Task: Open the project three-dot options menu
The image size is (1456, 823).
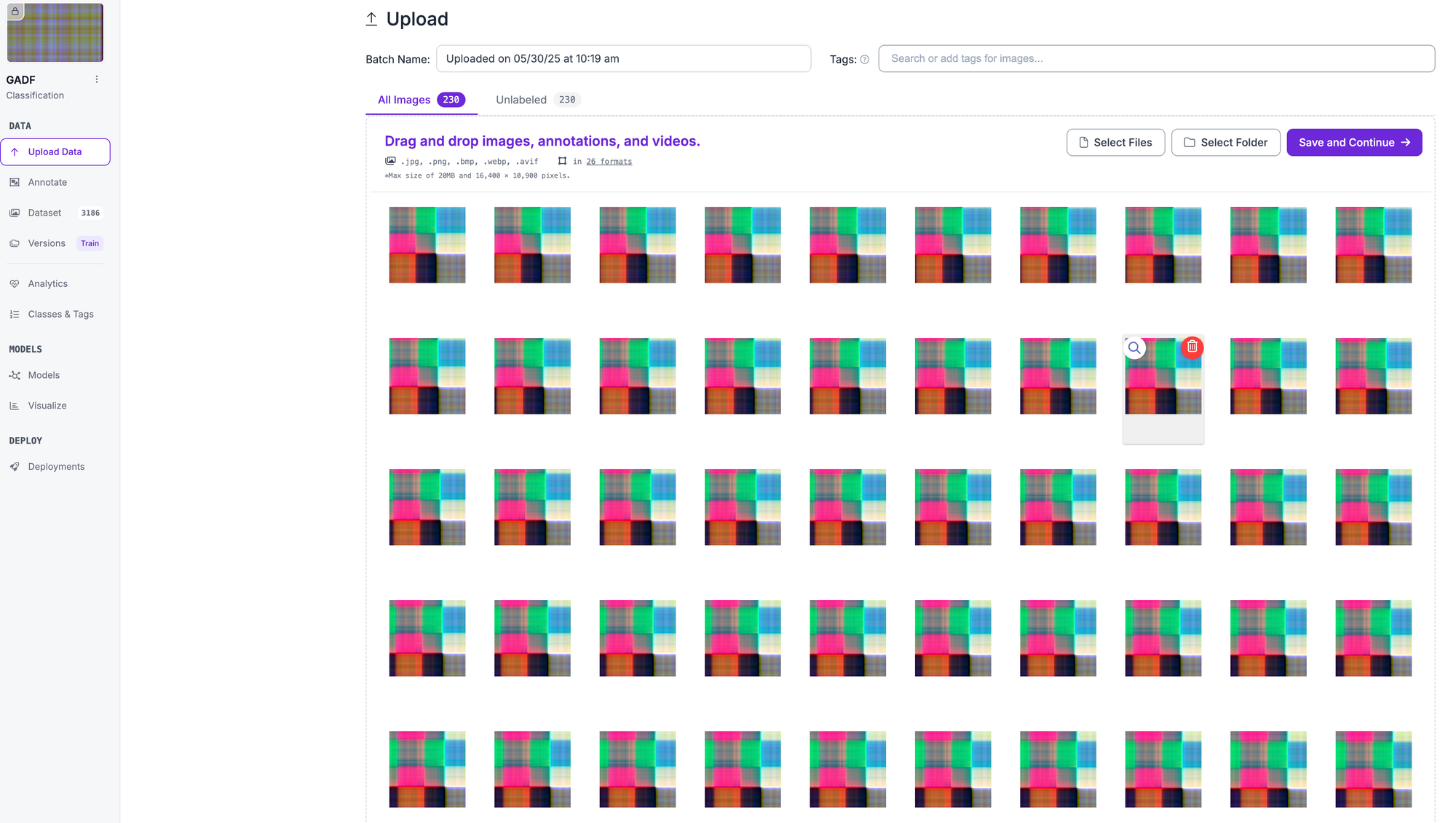Action: 96,79
